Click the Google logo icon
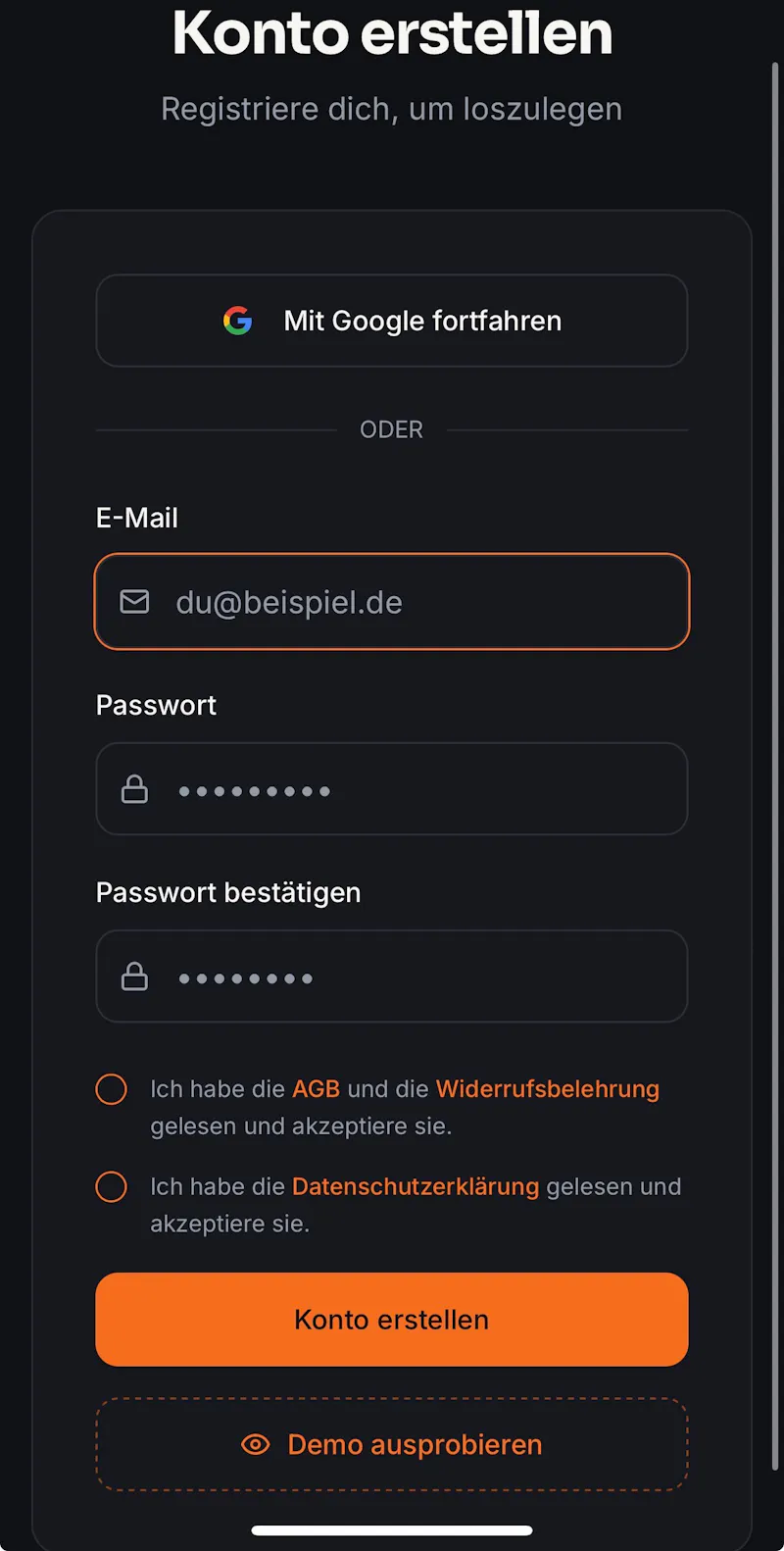This screenshot has width=784, height=1551. (x=238, y=321)
